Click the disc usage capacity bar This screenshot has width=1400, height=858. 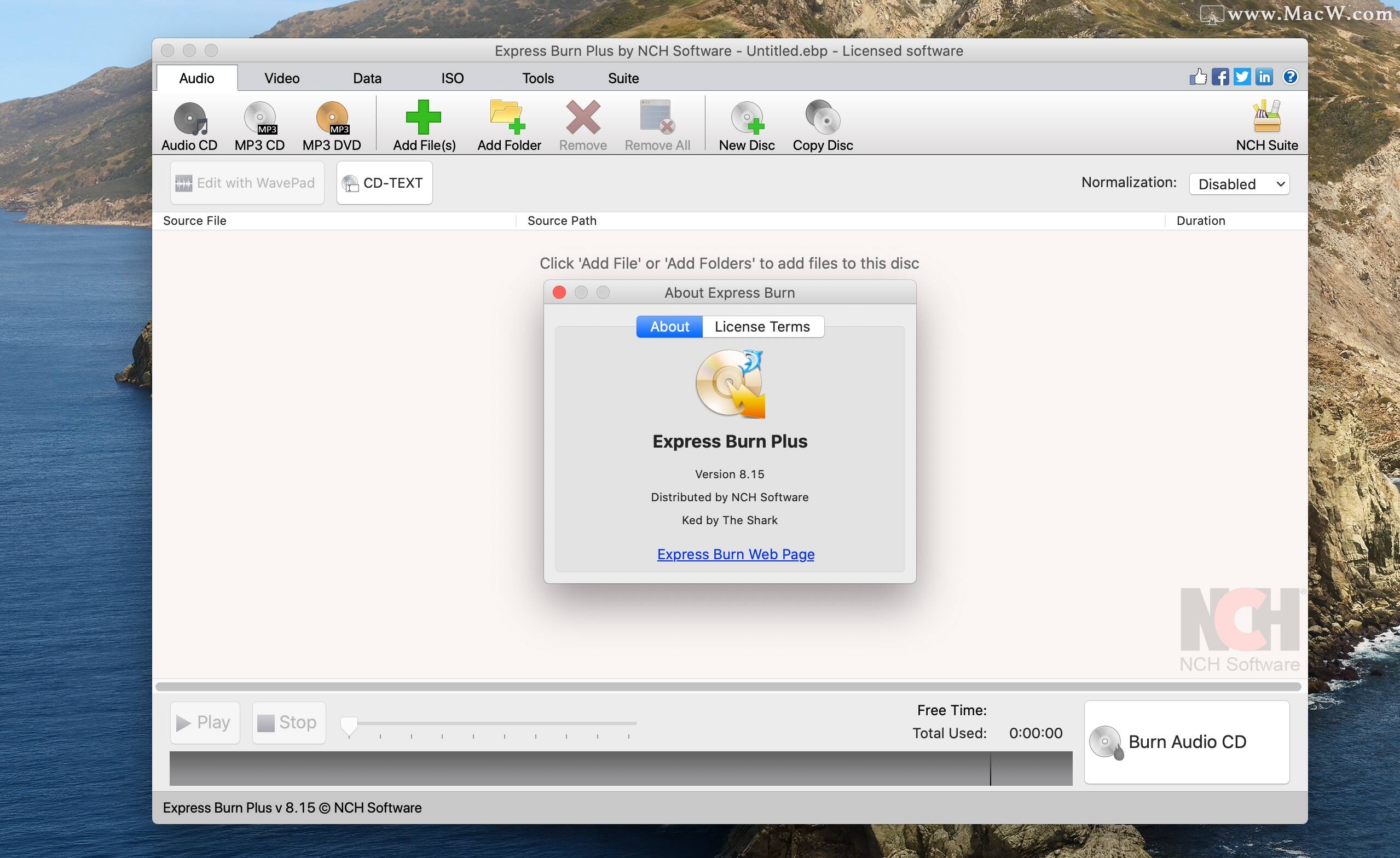coord(621,769)
